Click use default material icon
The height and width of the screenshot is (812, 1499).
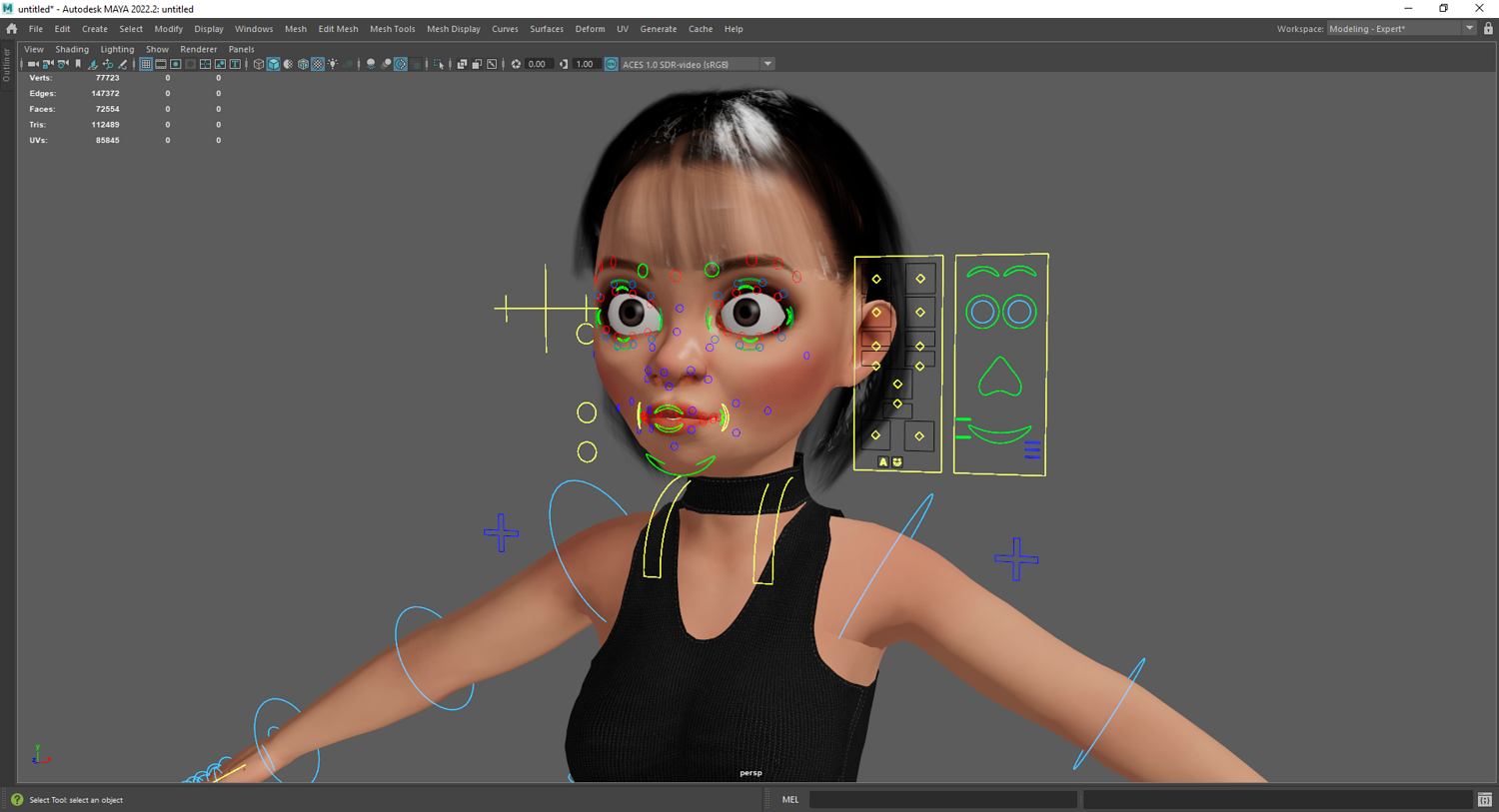point(289,64)
